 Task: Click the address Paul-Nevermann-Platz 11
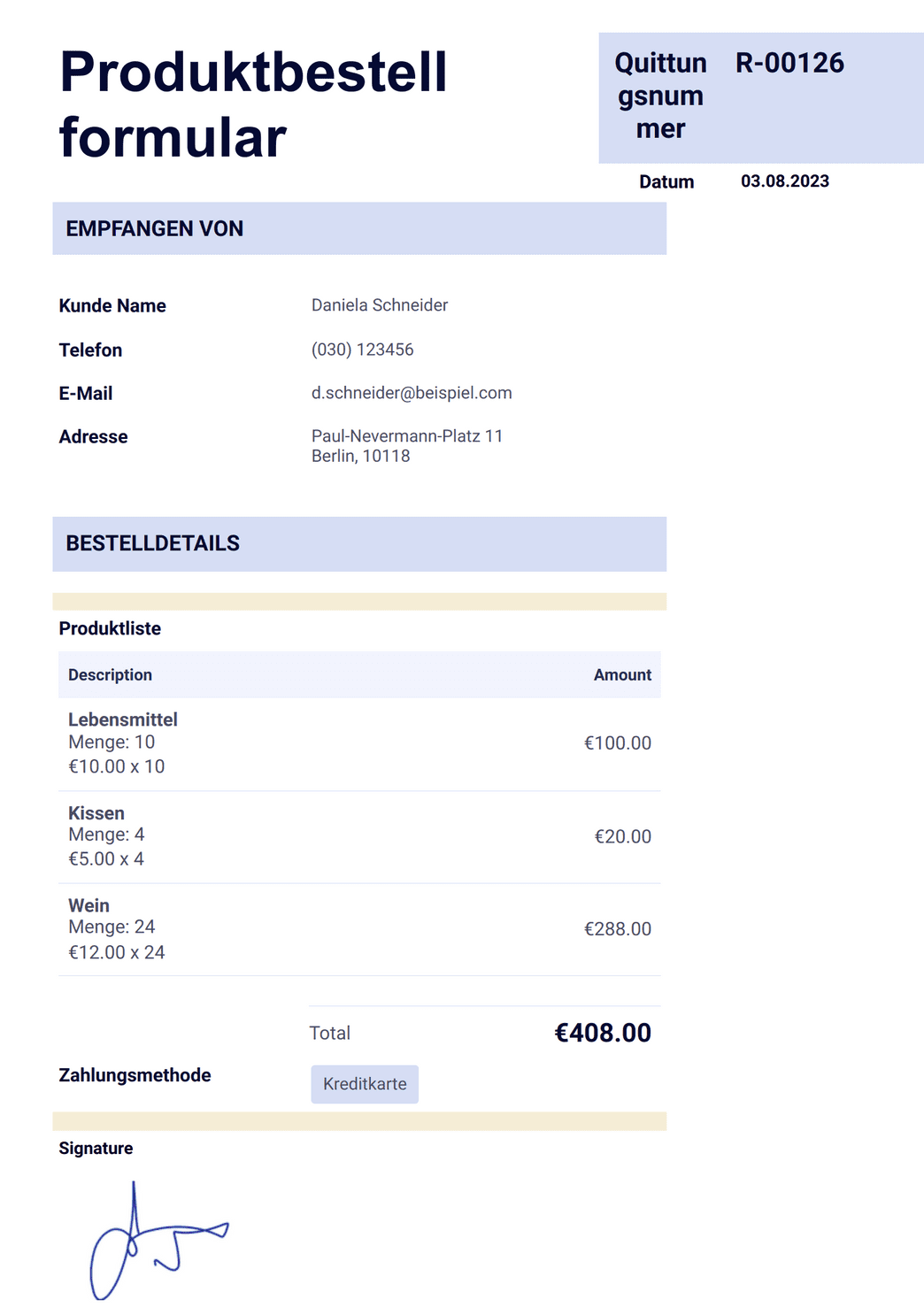[407, 436]
